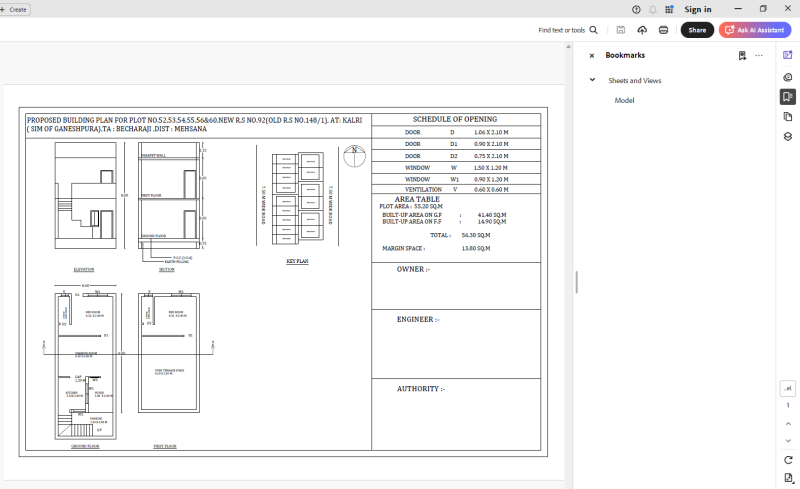Select the Model bookmark

[624, 100]
